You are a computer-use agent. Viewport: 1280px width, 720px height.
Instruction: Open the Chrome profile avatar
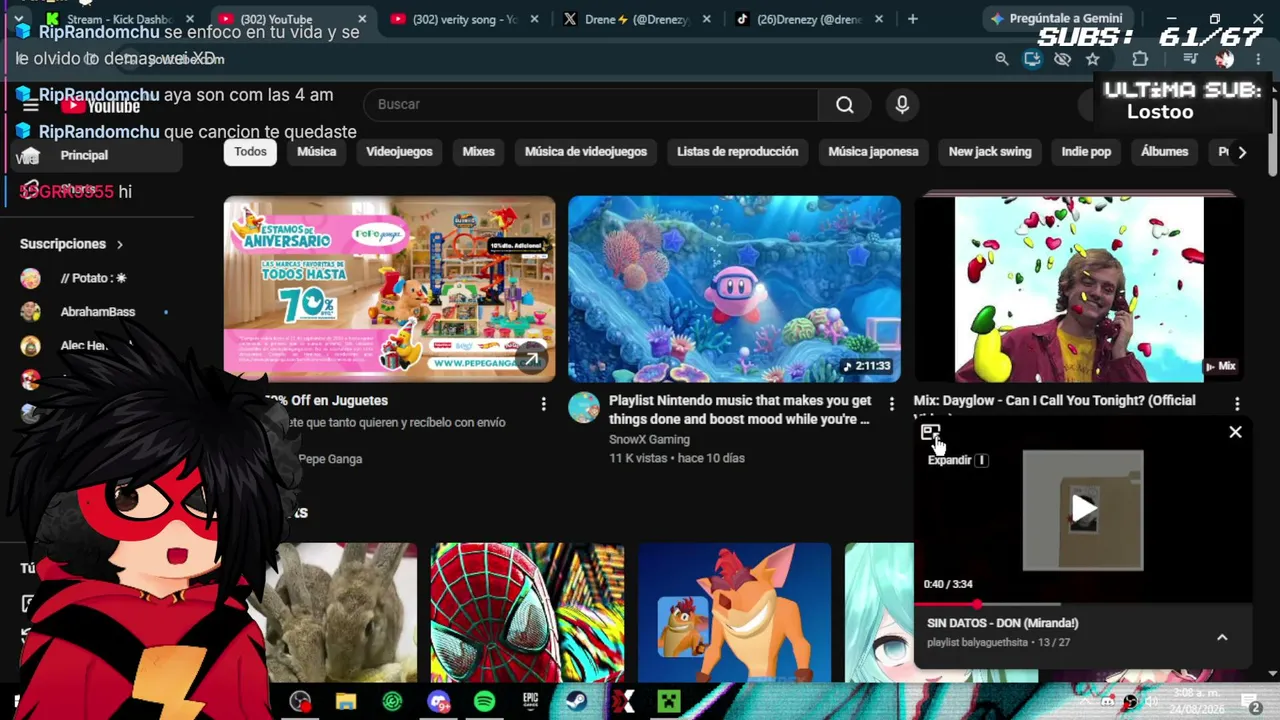click(1225, 59)
